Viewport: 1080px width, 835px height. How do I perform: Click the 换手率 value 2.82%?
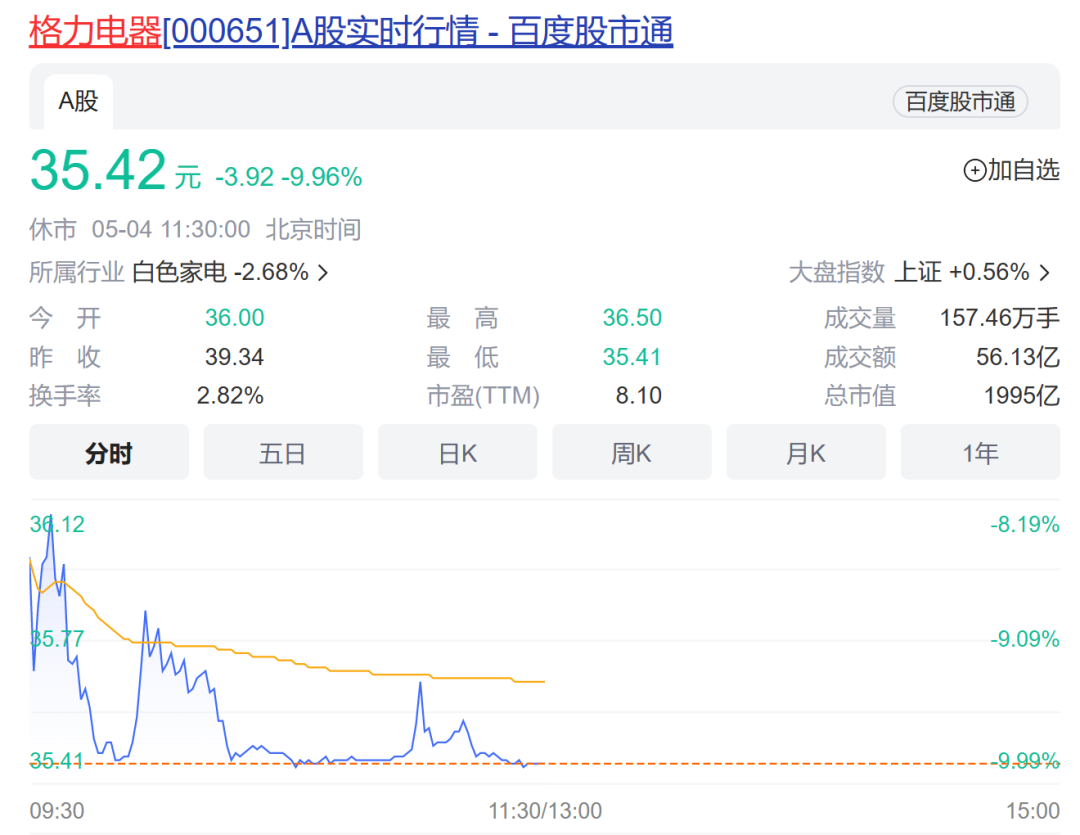(x=230, y=395)
